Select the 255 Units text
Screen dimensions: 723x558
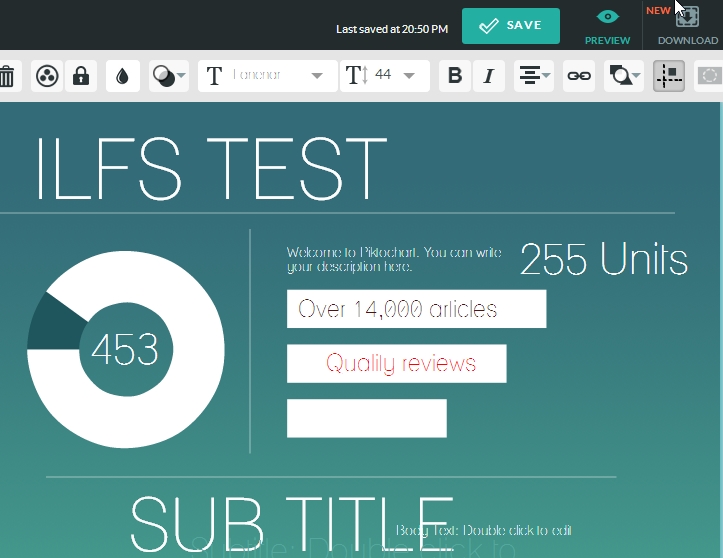tap(604, 259)
